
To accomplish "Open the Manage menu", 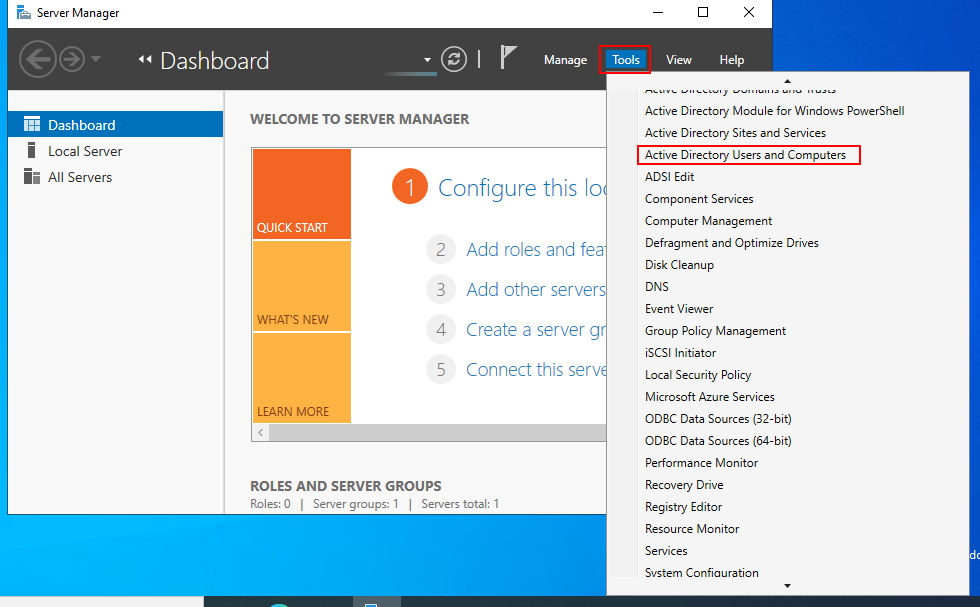I will tap(565, 60).
